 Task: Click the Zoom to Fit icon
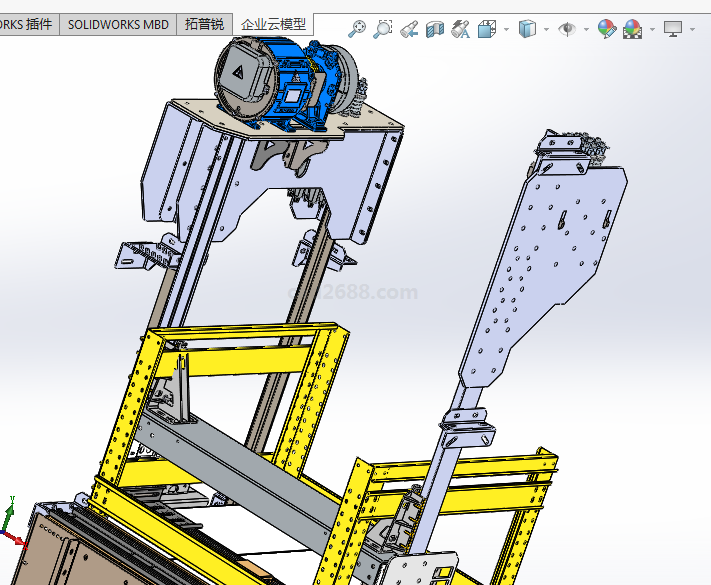(x=357, y=30)
